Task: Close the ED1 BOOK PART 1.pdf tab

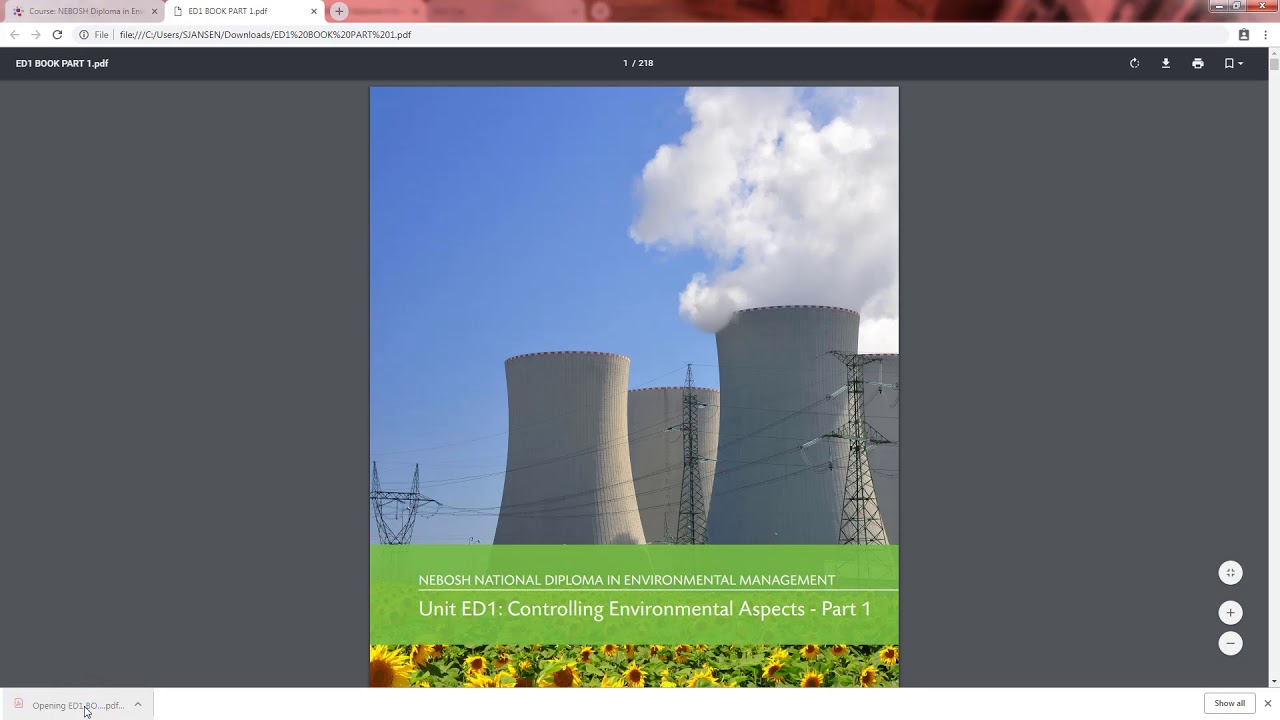Action: point(313,11)
